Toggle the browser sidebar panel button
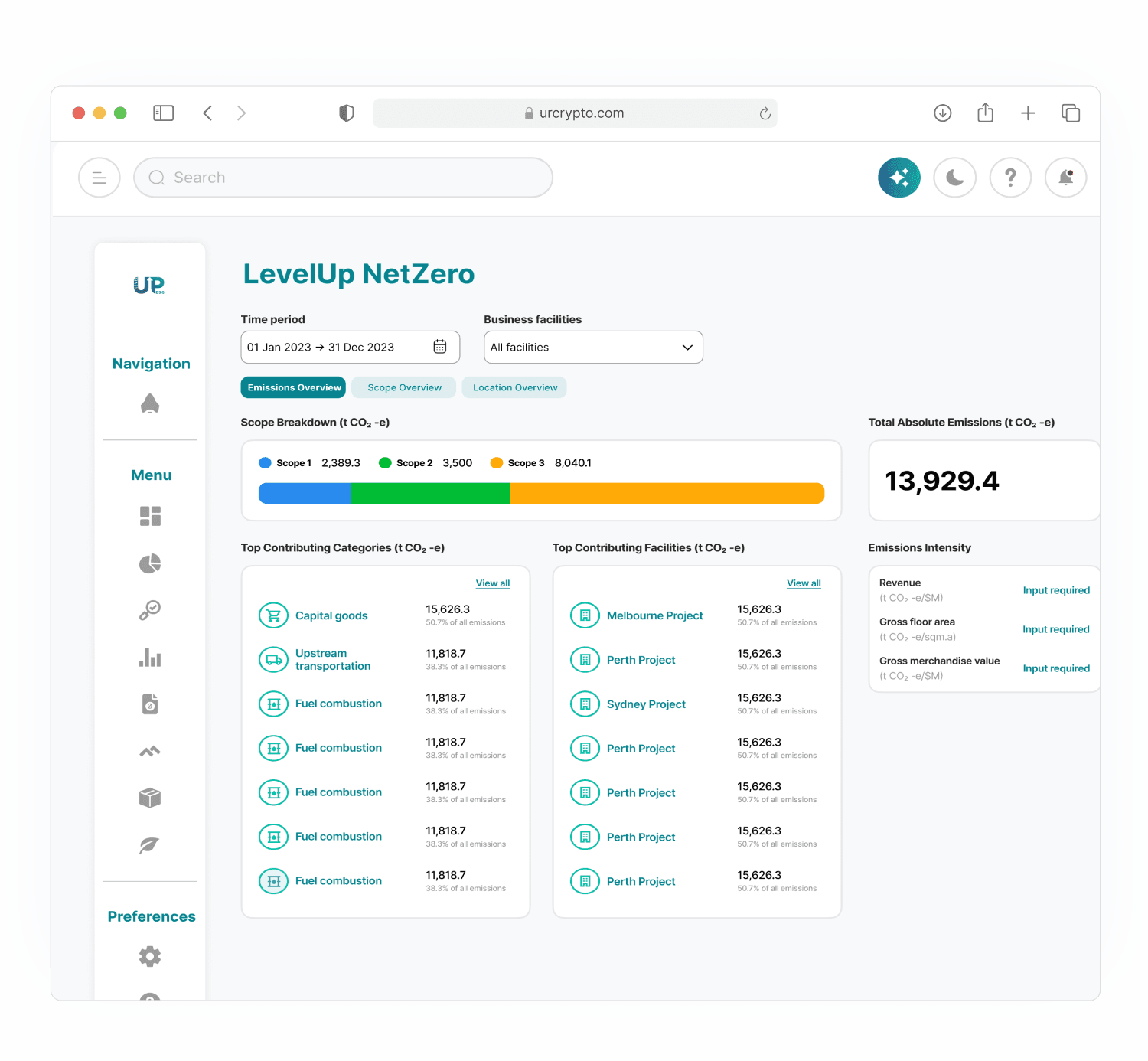Image resolution: width=1148 pixels, height=1061 pixels. pos(164,113)
